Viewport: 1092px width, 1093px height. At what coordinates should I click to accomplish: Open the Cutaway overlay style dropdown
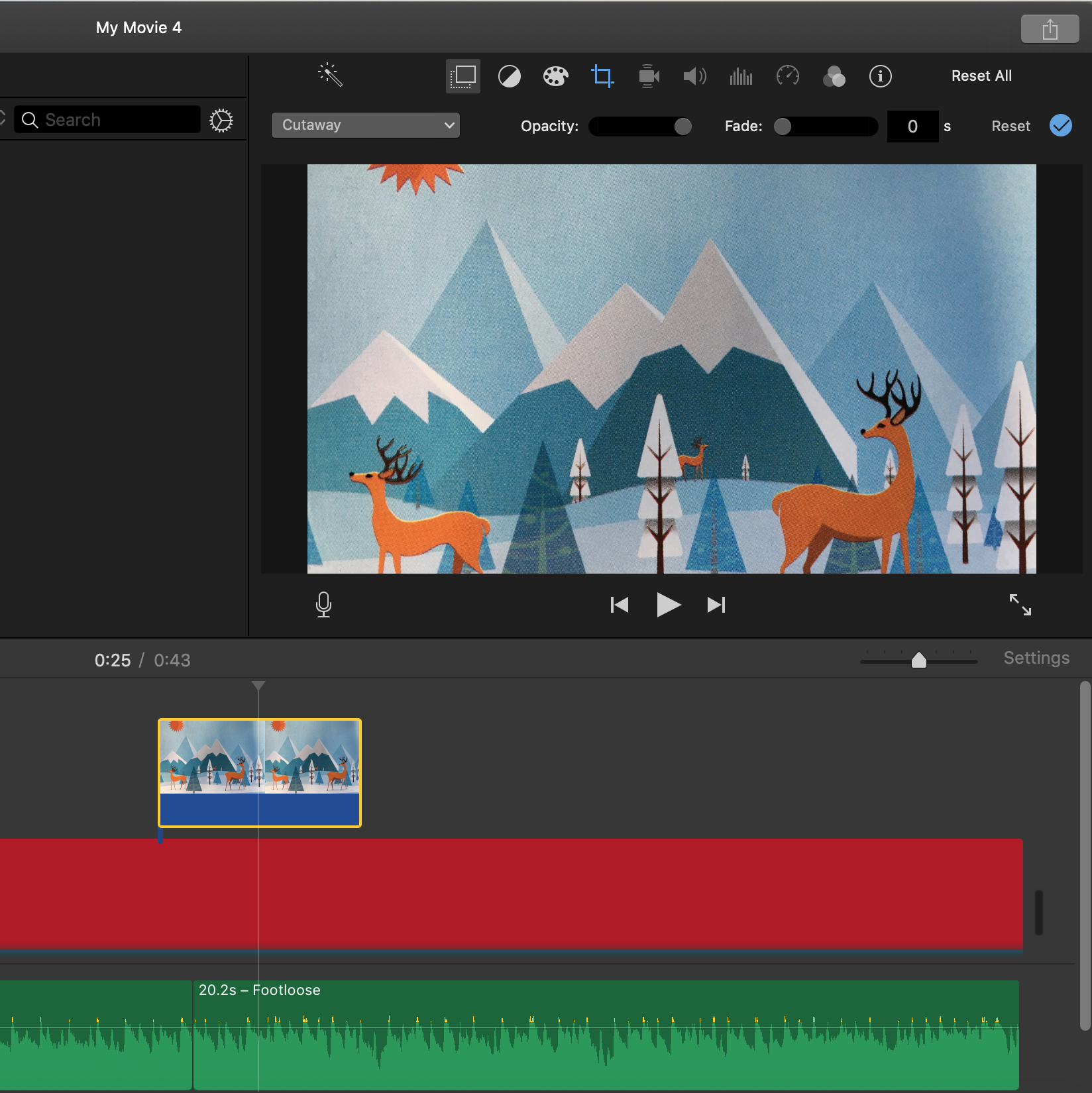click(365, 125)
